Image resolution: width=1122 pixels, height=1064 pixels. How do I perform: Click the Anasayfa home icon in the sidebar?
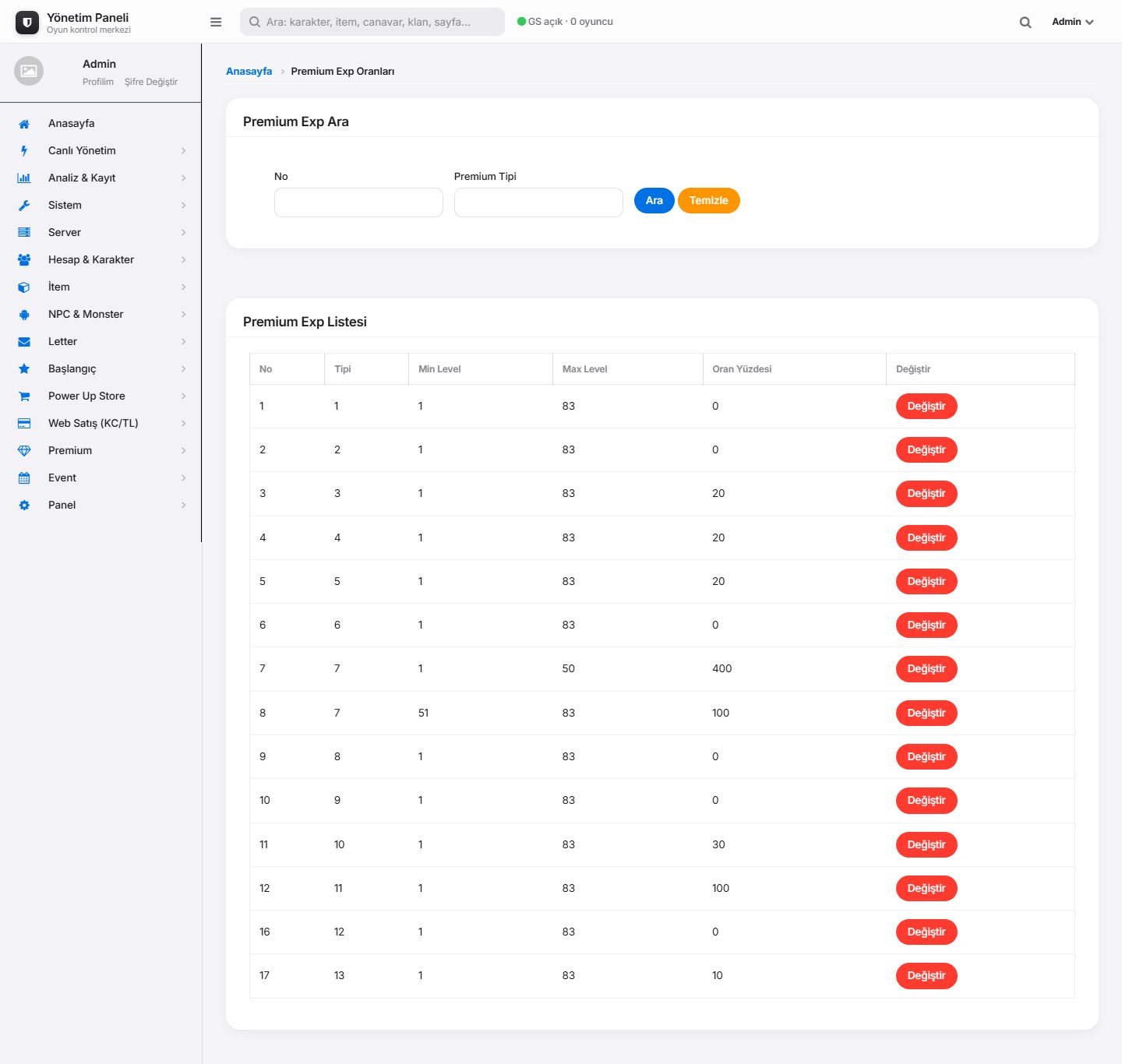coord(24,124)
